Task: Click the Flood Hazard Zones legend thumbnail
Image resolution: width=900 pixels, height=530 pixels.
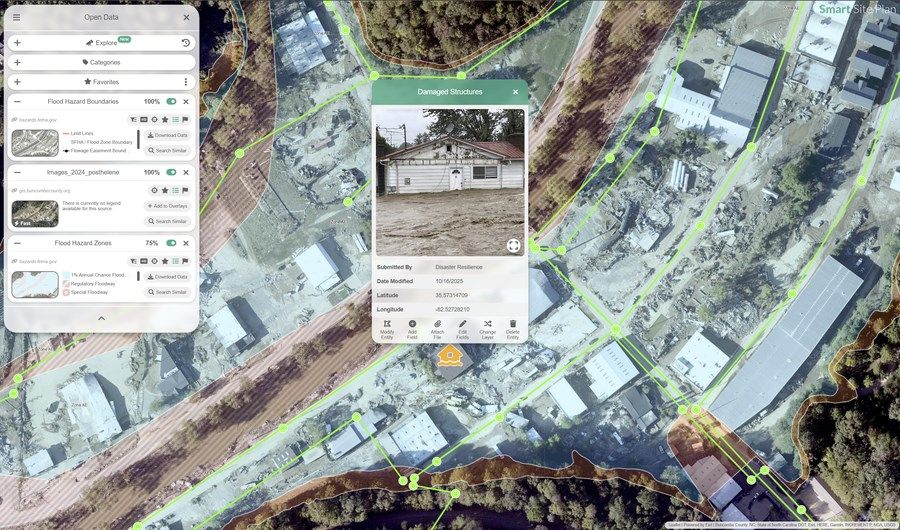Action: [x=35, y=284]
